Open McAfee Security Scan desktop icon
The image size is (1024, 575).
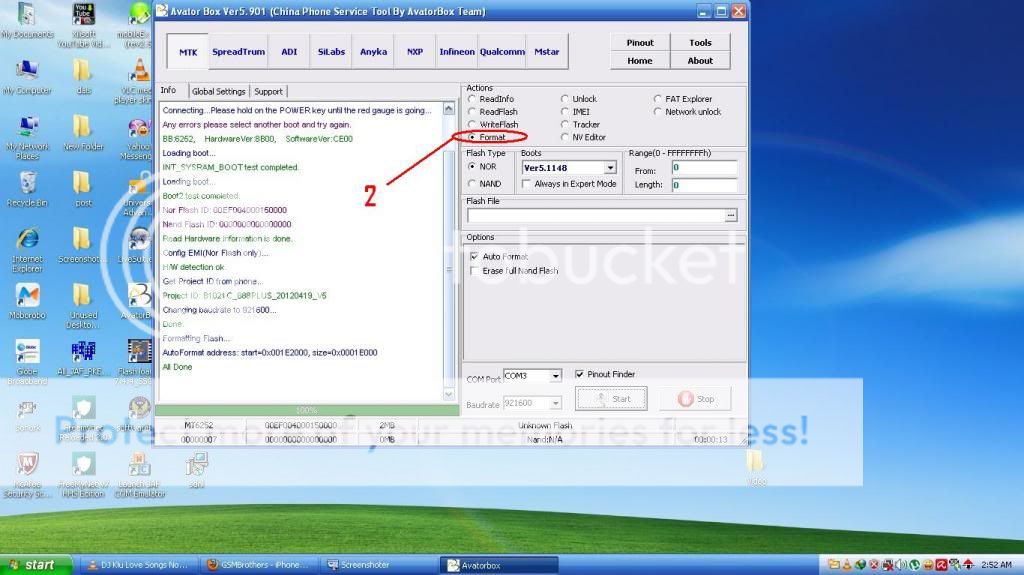pyautogui.click(x=27, y=475)
